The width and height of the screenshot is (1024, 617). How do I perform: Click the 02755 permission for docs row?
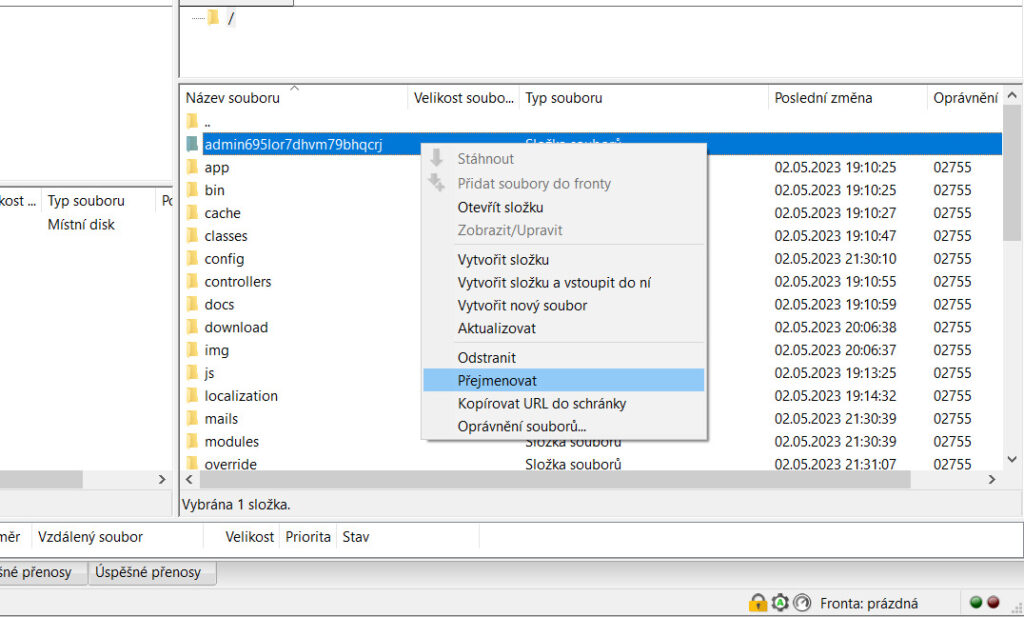952,304
